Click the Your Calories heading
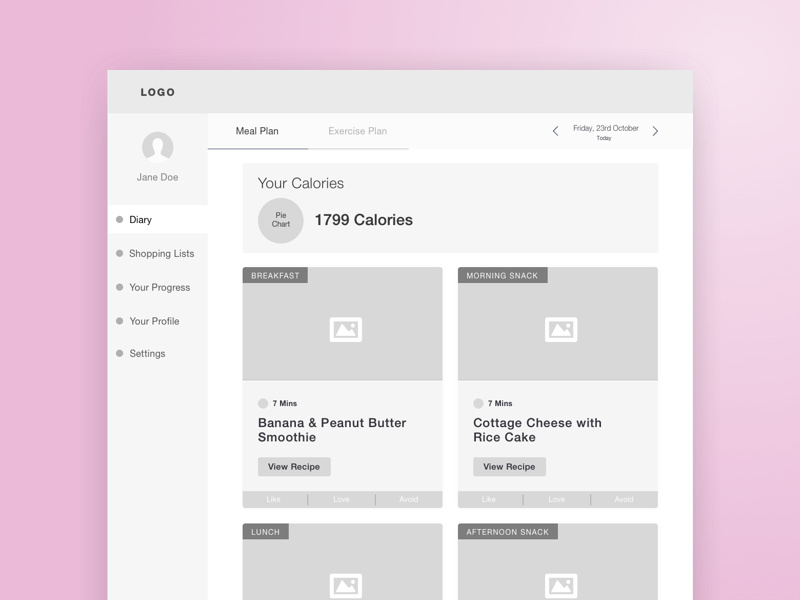This screenshot has height=600, width=800. tap(301, 183)
